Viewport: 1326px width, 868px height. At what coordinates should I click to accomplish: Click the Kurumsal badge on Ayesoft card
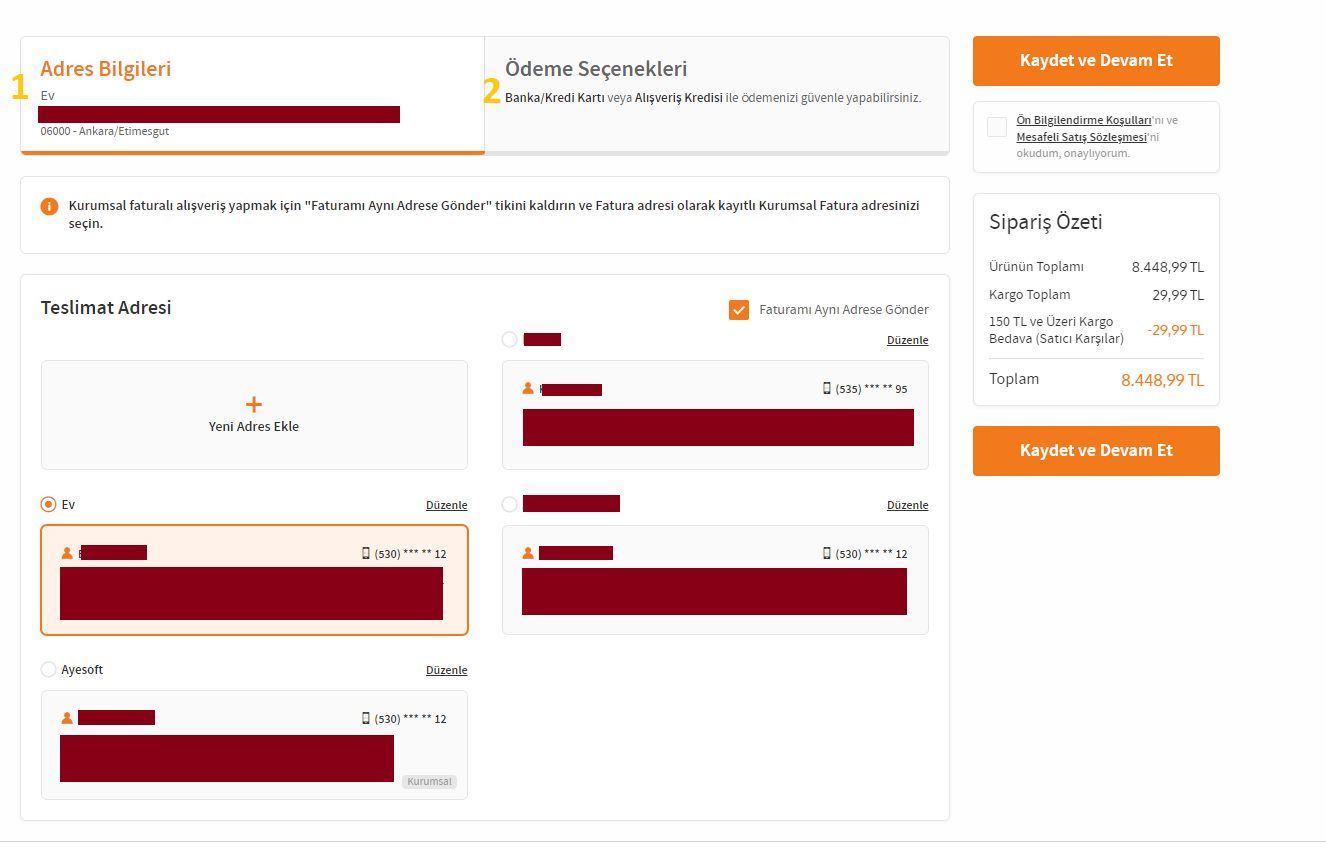coord(429,782)
